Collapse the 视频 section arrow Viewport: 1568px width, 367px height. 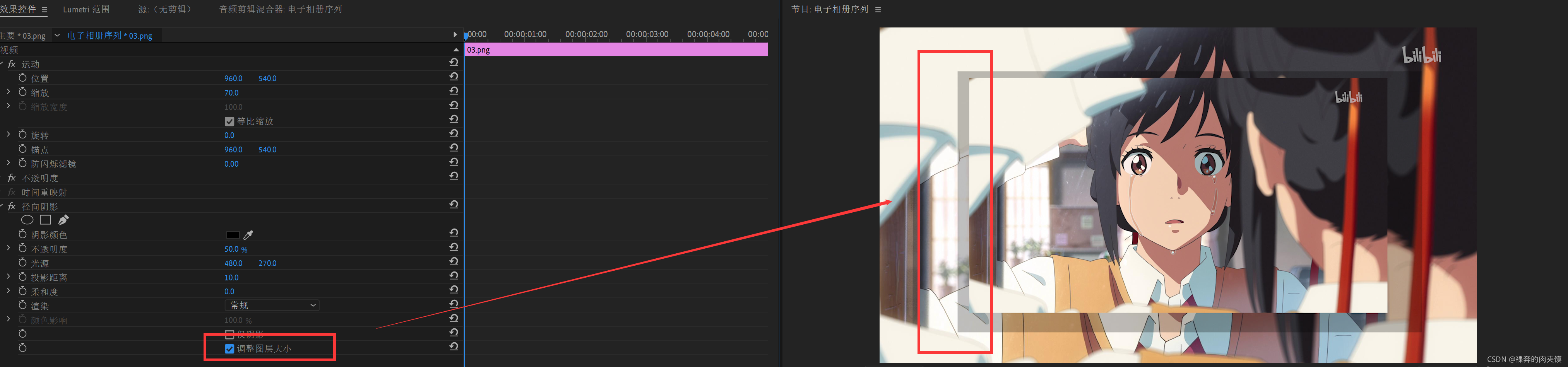tap(456, 49)
